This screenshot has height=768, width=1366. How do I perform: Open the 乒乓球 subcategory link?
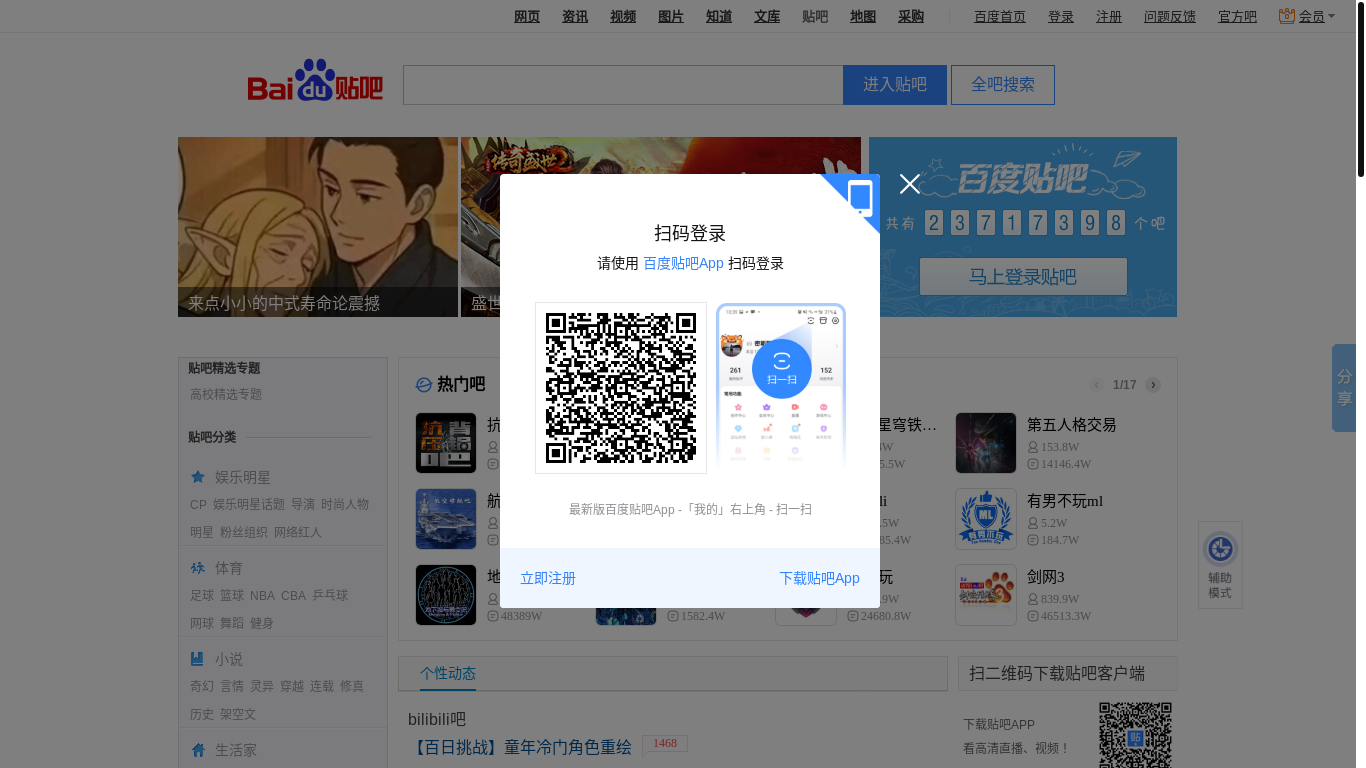330,596
